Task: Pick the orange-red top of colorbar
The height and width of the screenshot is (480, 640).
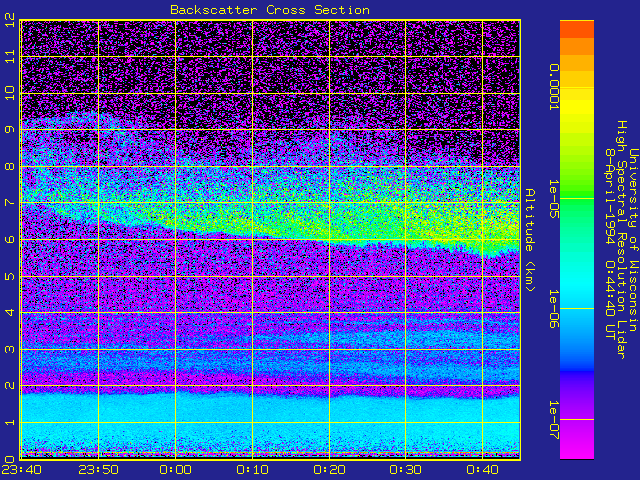Action: coord(577,29)
